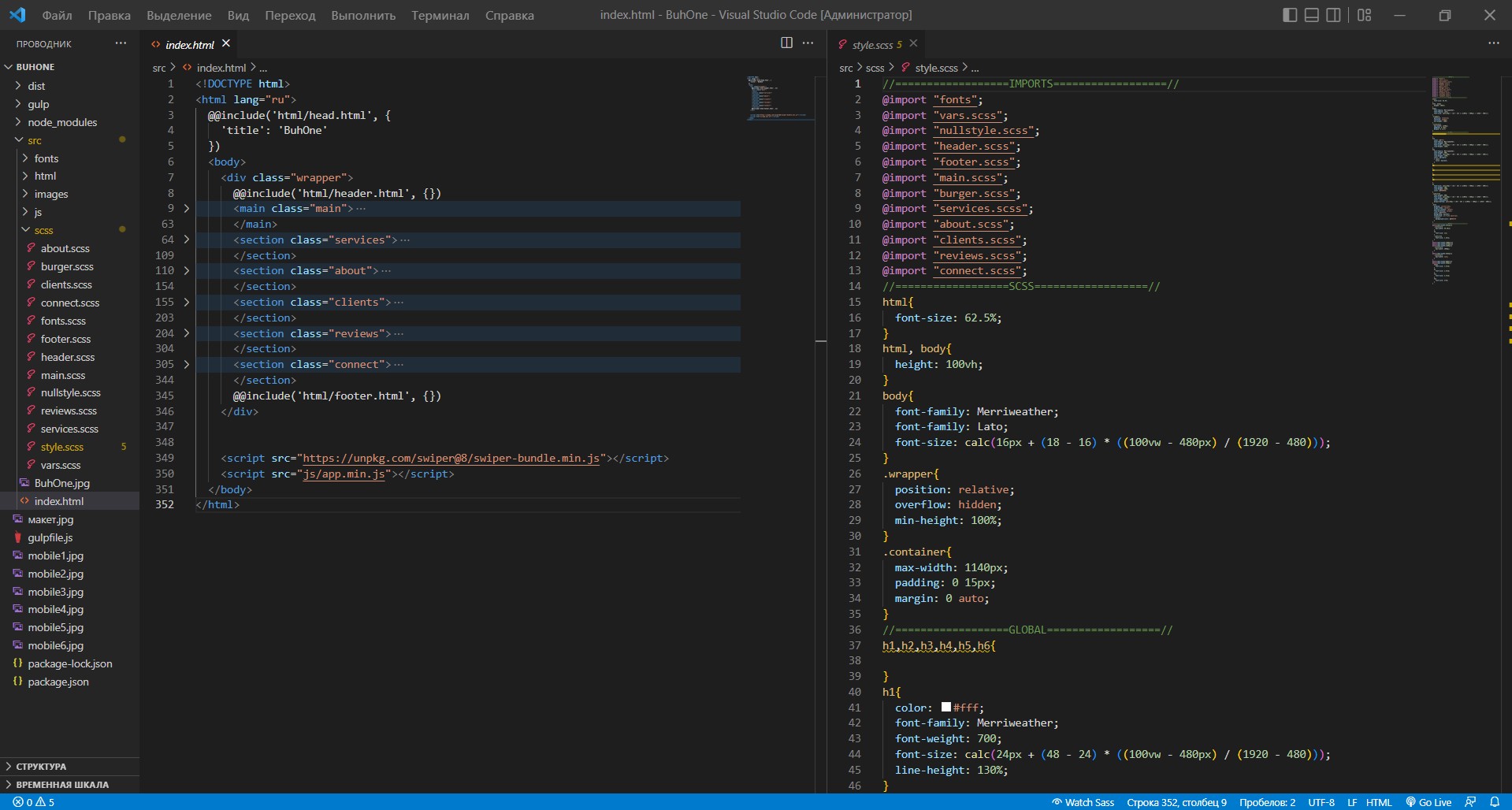
Task: Open the Терминал menu
Action: 440,15
